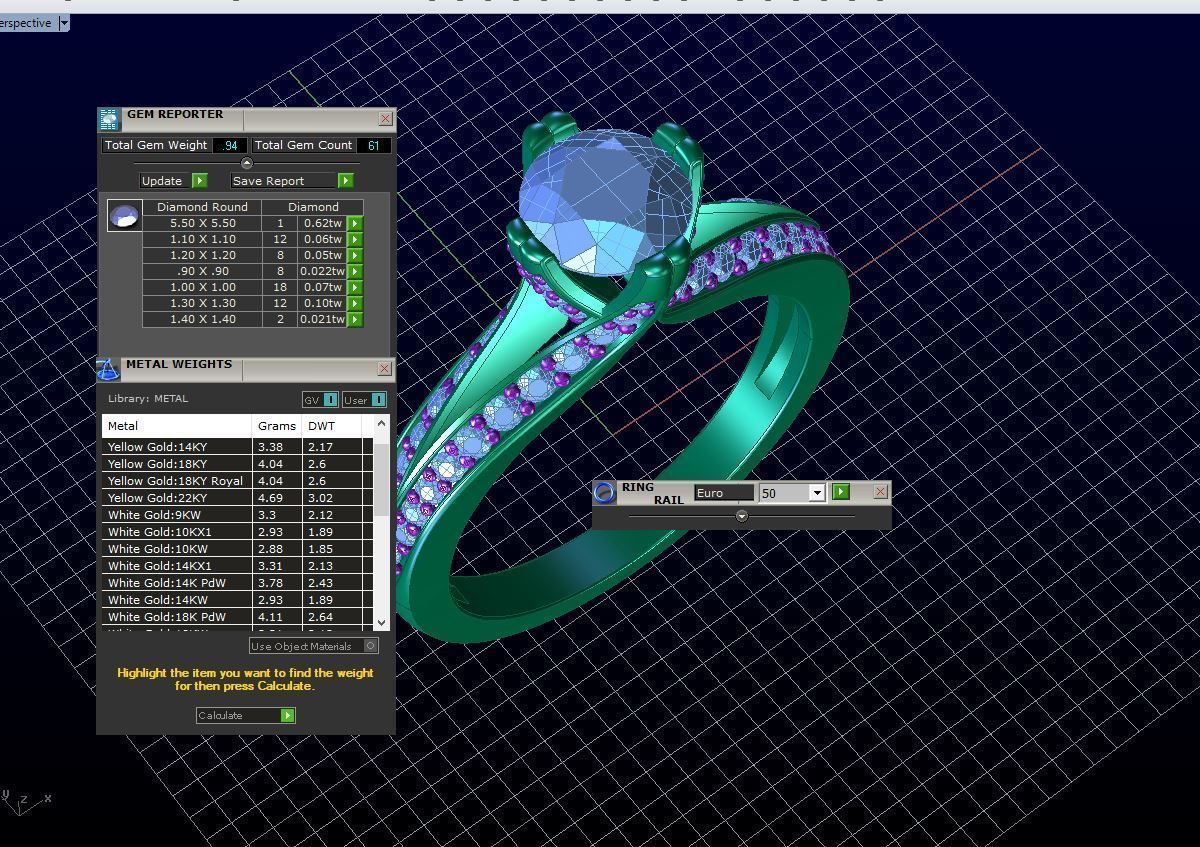Close the Ring Rail panel
This screenshot has height=847, width=1200.
(x=880, y=491)
